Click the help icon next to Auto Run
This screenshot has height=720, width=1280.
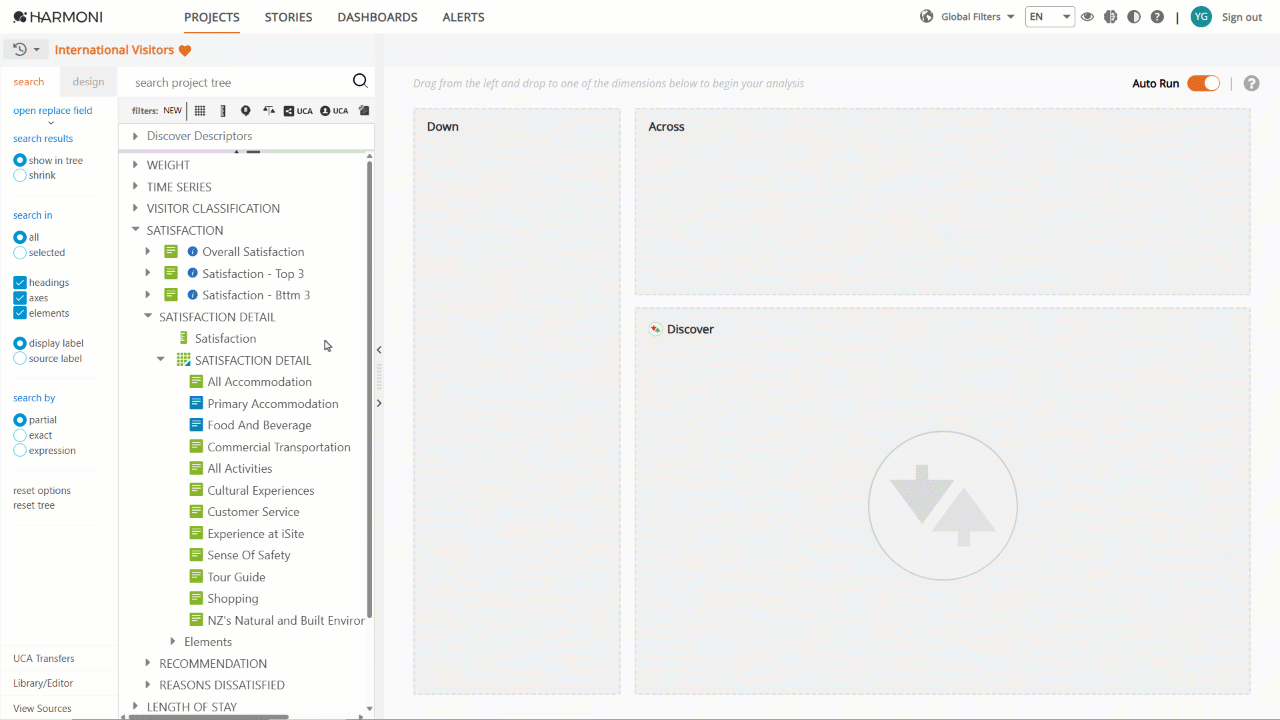point(1251,84)
